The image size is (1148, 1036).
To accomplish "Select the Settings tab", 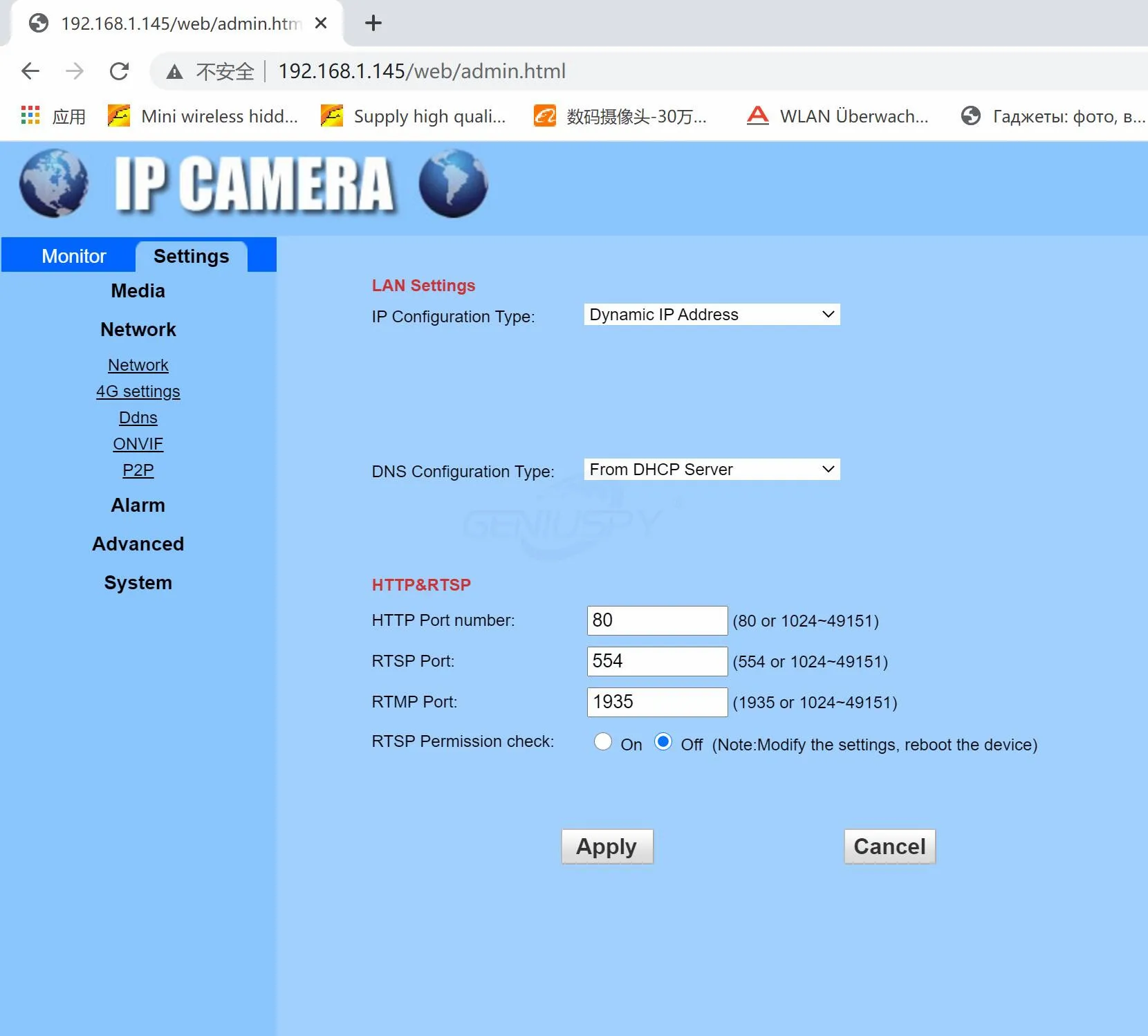I will point(191,257).
